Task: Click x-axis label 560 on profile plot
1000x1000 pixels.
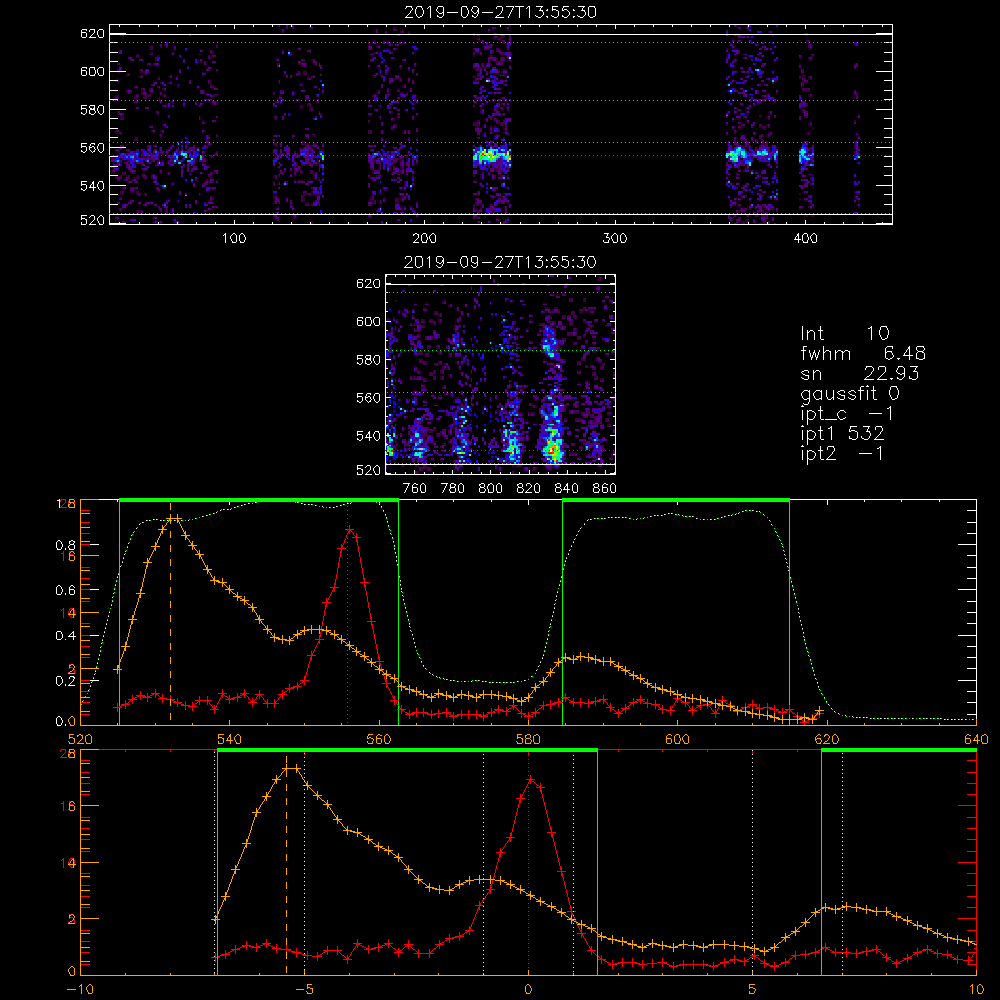Action: point(379,739)
